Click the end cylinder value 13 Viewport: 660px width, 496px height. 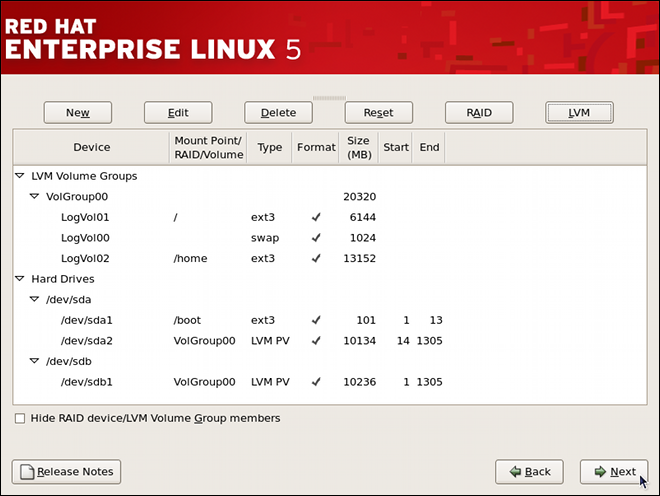[x=436, y=320]
